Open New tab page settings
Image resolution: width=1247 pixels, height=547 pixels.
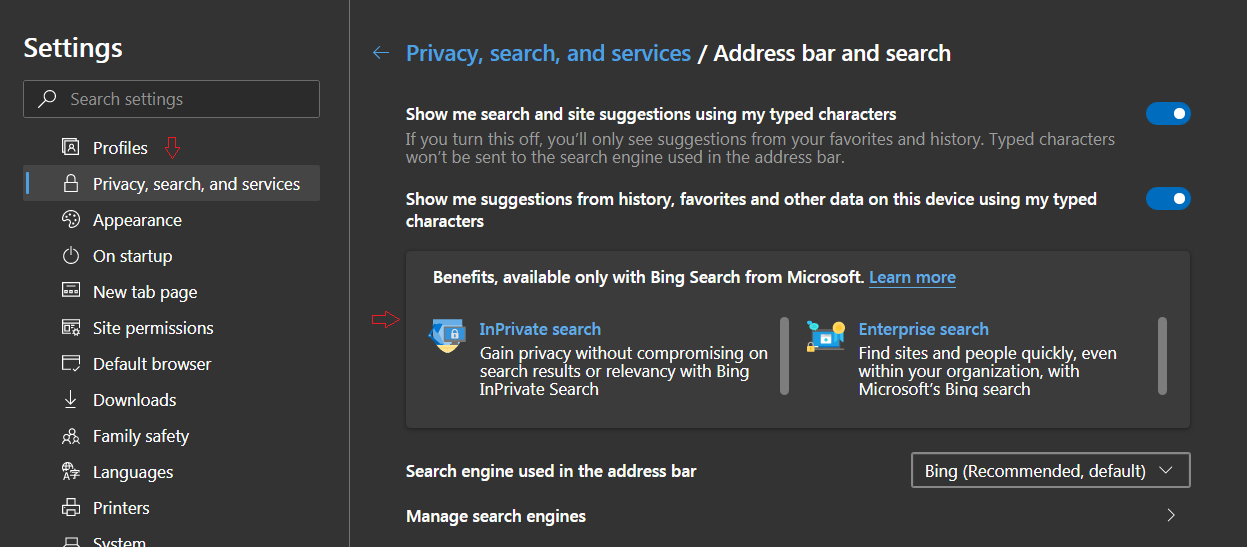172,292
